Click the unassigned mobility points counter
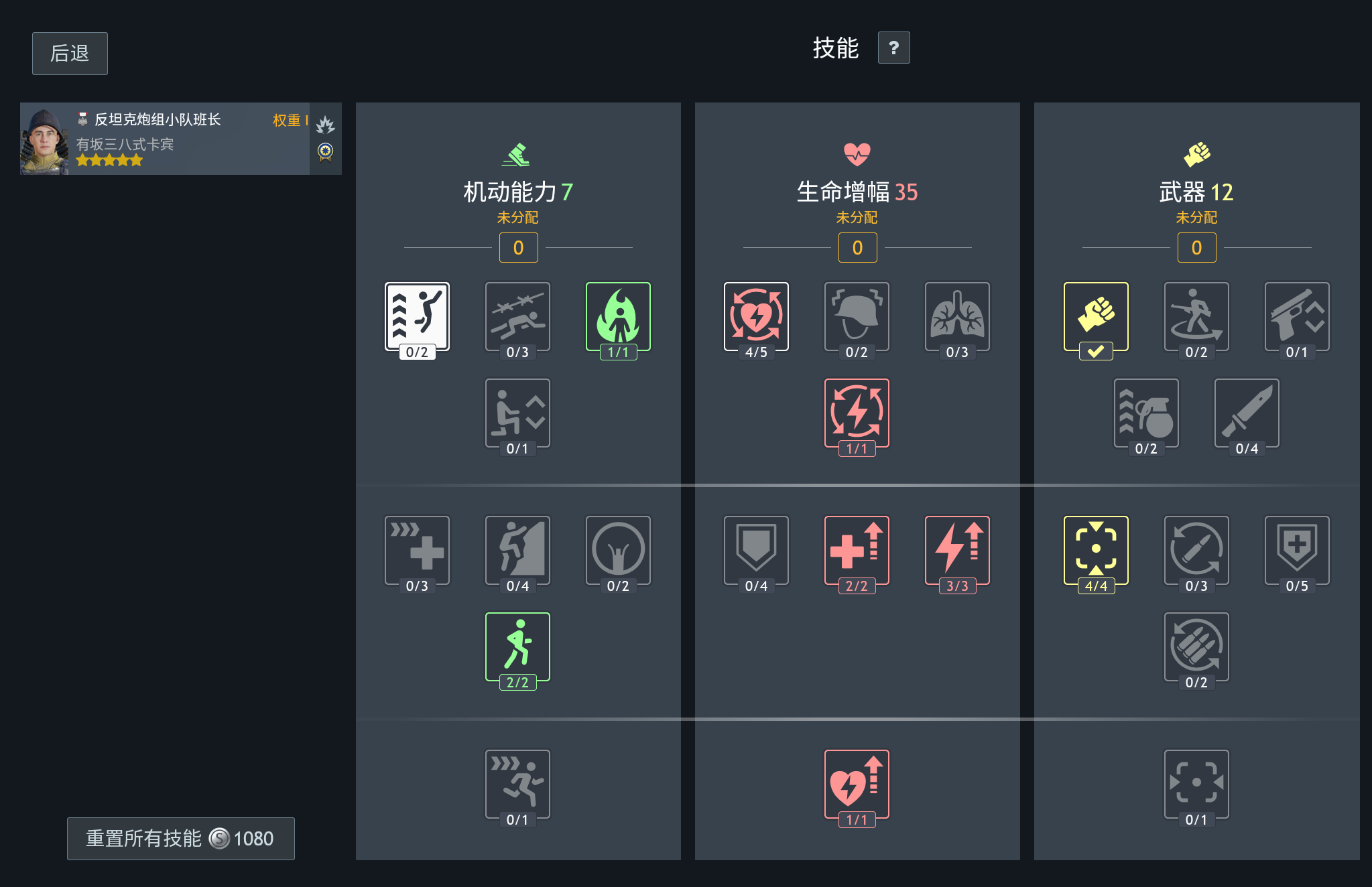 (518, 248)
